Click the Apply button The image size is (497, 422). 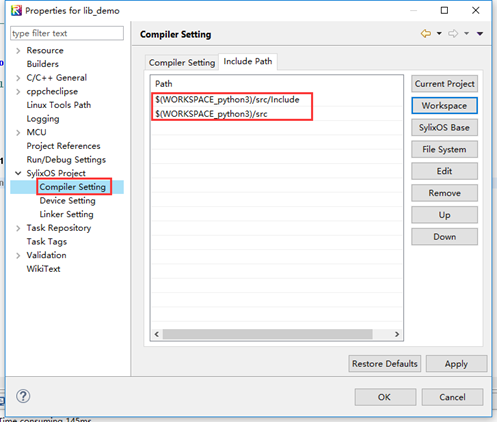[456, 364]
